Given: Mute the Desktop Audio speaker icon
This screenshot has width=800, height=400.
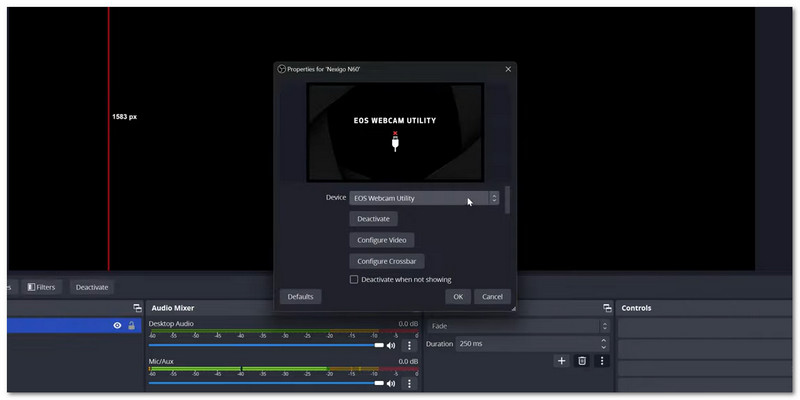Looking at the screenshot, I should click(x=391, y=345).
